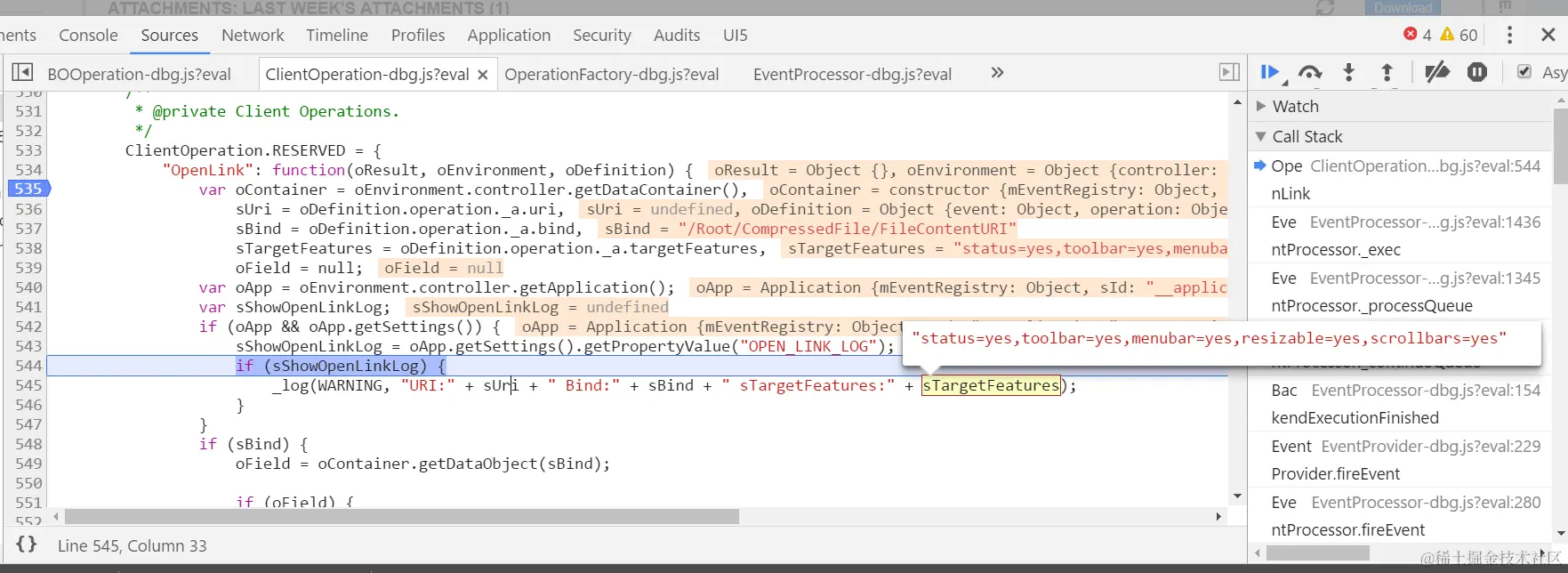Click the ClientOperation.RESERVED text on line 533
Viewport: 1568px width, 573px height.
236,150
